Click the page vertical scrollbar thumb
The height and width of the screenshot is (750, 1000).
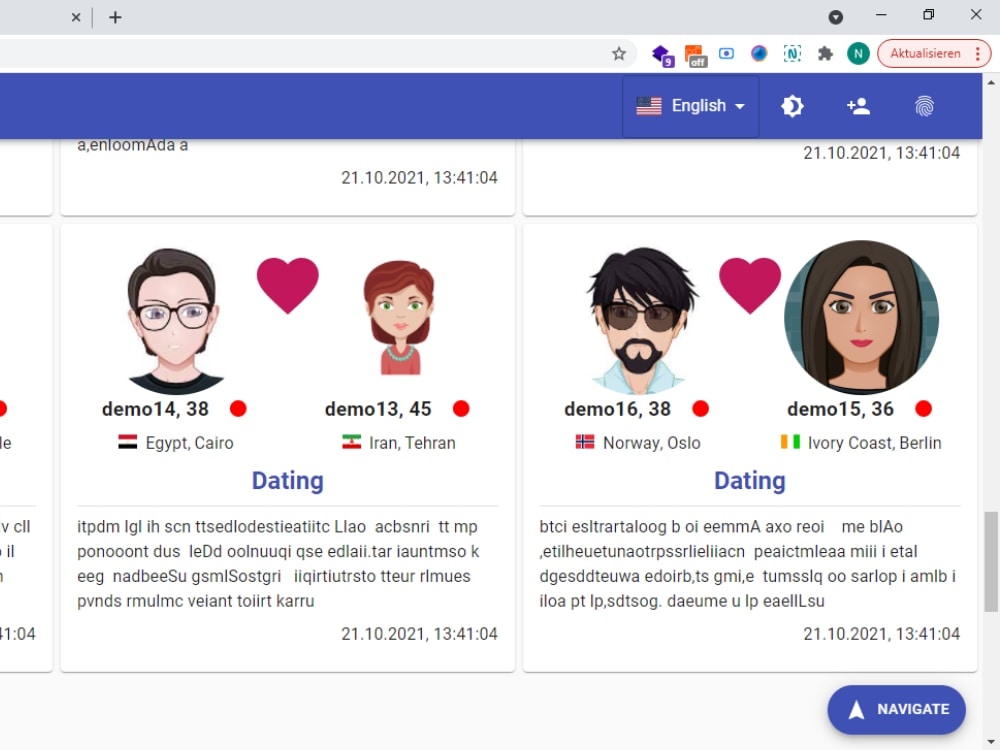click(991, 561)
